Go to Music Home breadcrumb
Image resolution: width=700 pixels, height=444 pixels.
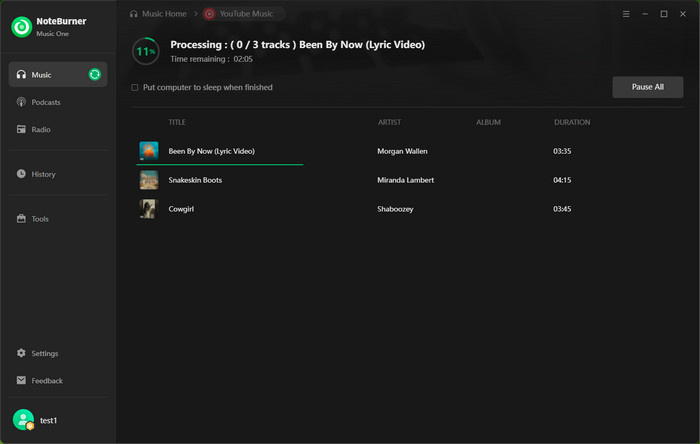164,14
